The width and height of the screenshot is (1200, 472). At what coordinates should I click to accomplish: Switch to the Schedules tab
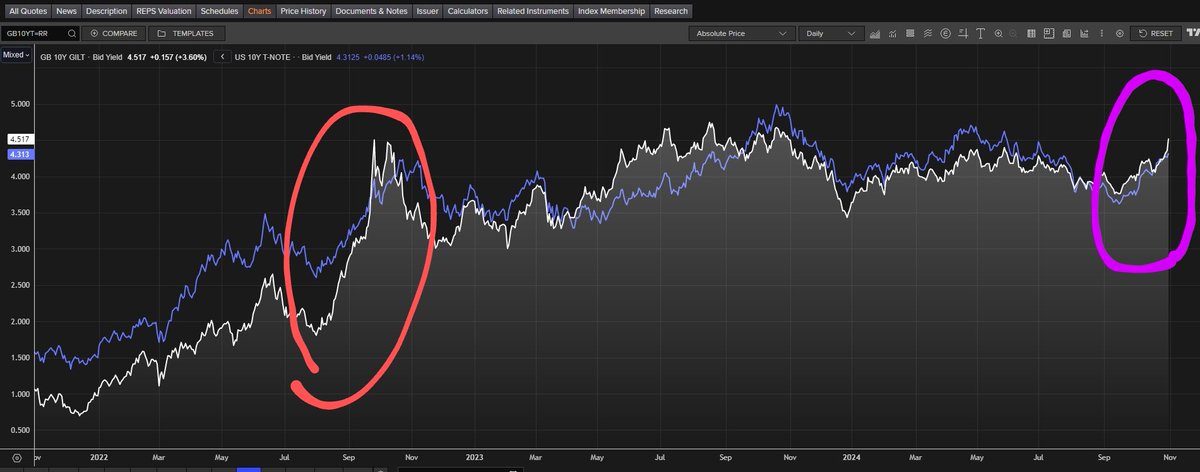[x=220, y=11]
